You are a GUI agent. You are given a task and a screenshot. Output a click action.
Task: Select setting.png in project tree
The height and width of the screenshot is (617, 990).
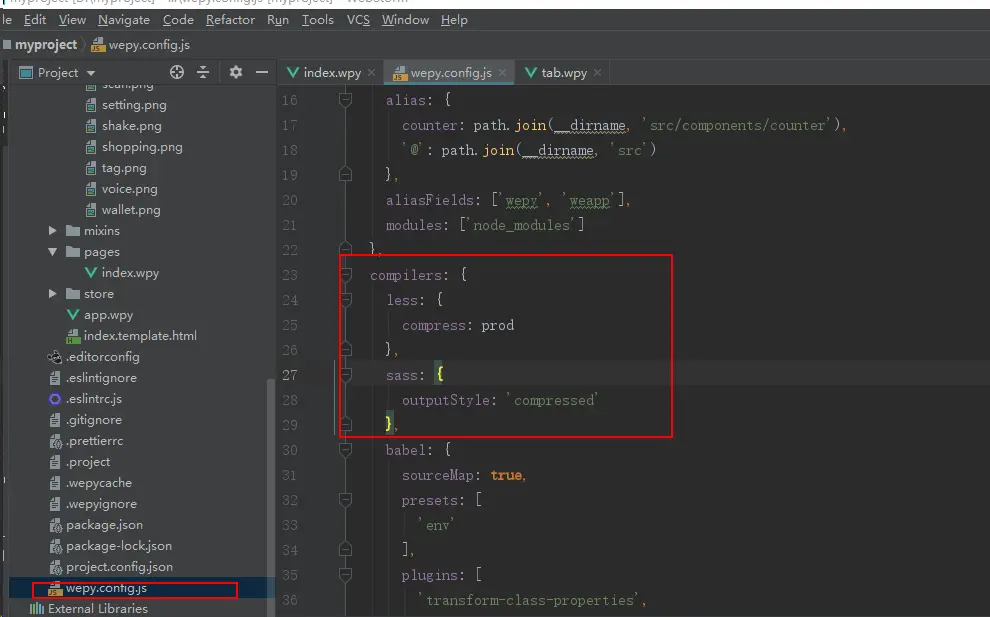134,105
